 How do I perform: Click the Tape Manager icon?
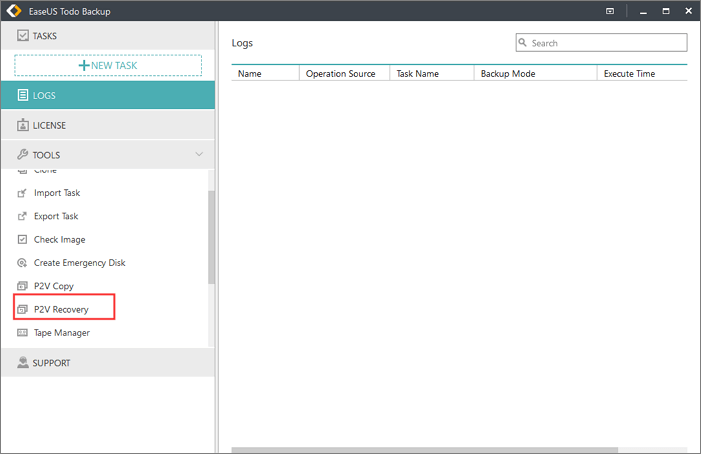[23, 333]
